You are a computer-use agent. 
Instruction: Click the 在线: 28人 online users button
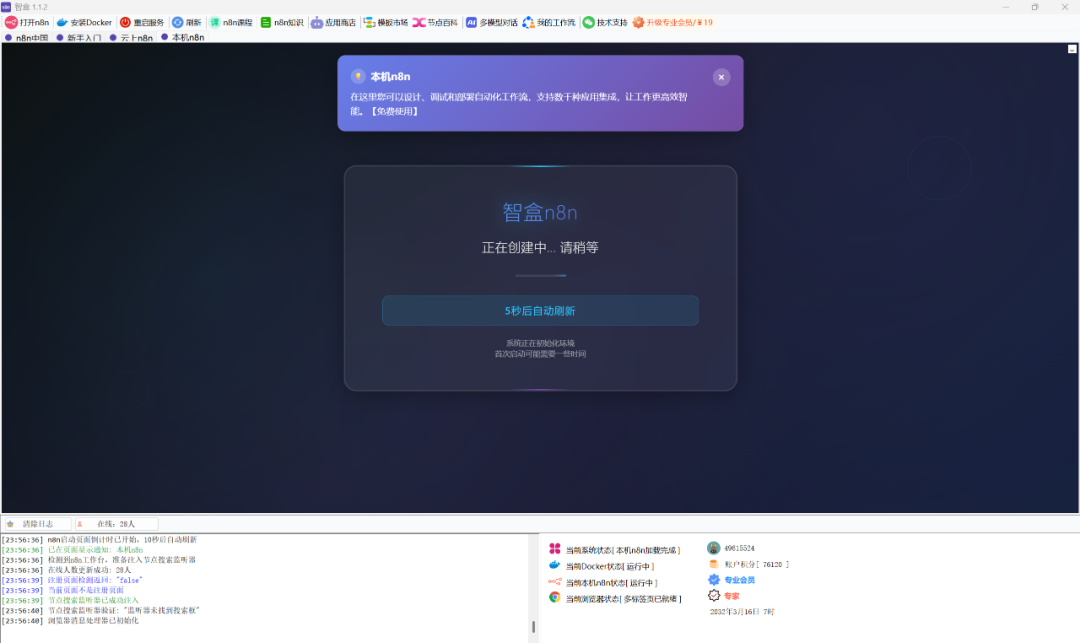tap(116, 524)
